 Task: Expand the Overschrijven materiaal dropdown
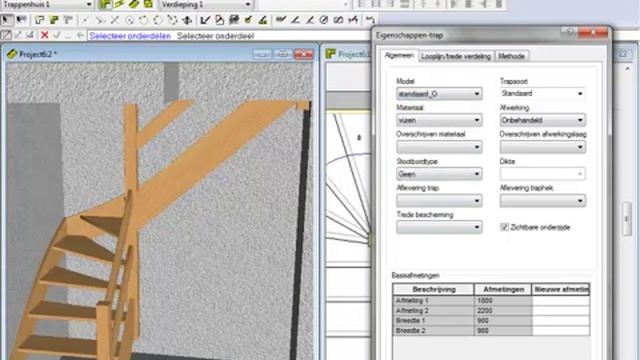(439, 147)
